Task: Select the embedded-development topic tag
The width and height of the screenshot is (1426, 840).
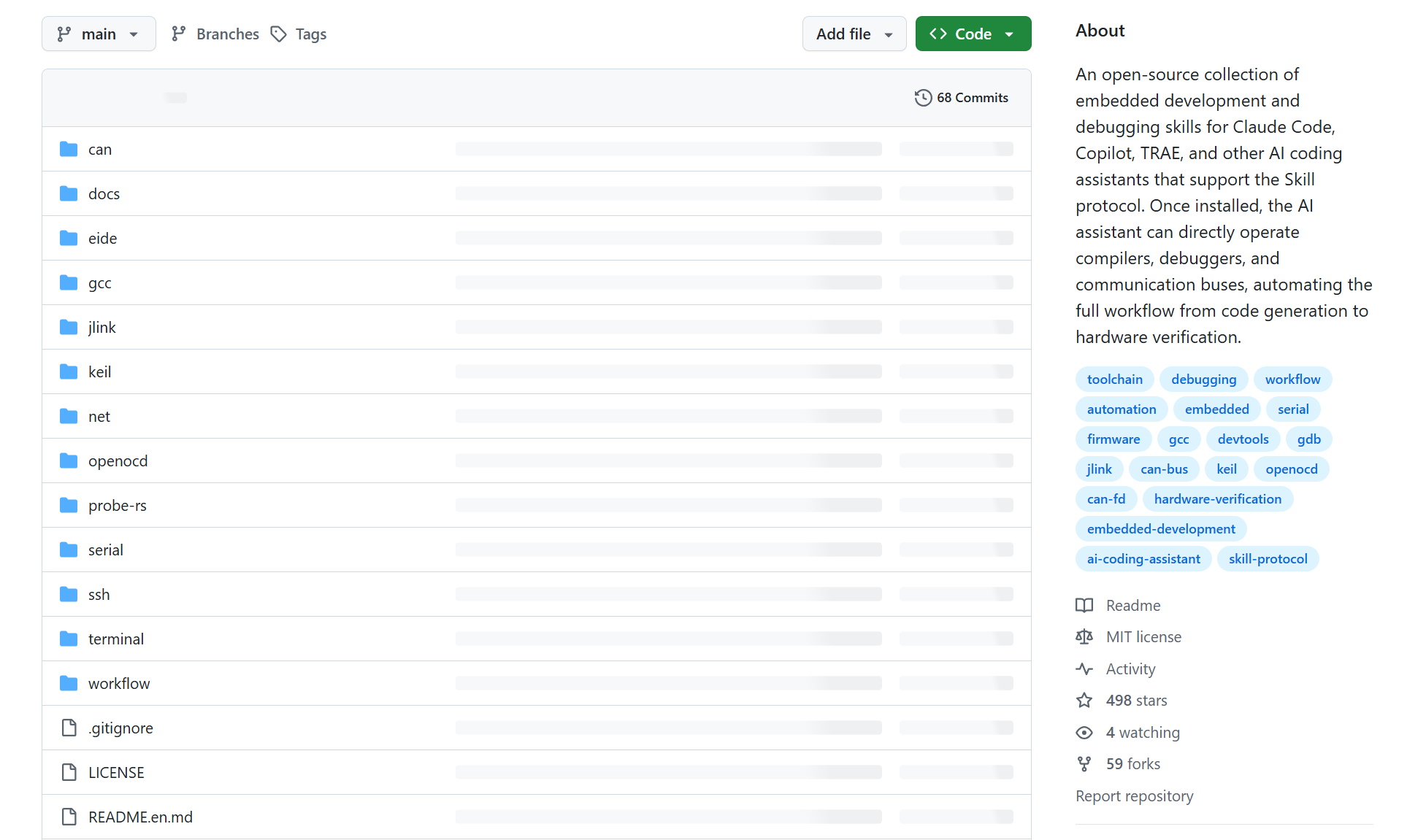Action: tap(1161, 529)
